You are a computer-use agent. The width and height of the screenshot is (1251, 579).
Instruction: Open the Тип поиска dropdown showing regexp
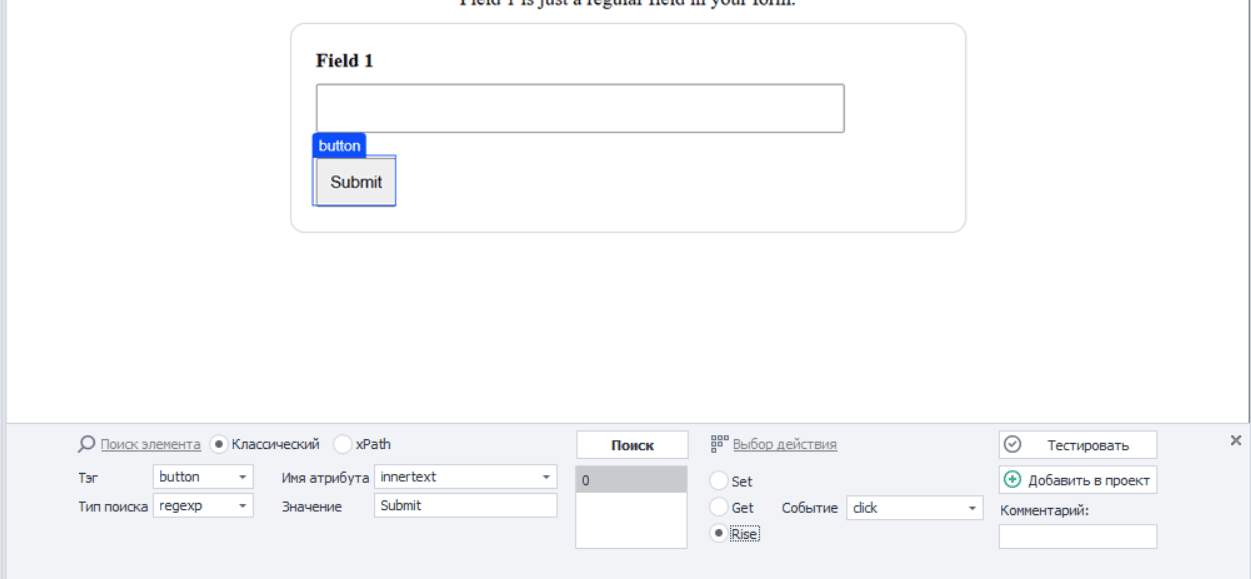pyautogui.click(x=204, y=506)
